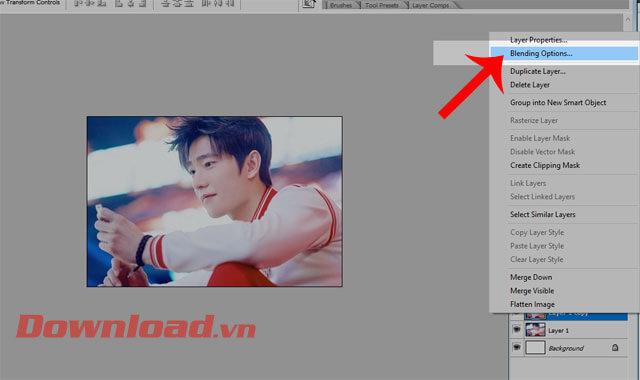
Task: Click the file browser icon beside Brushes tab
Action: pyautogui.click(x=309, y=4)
